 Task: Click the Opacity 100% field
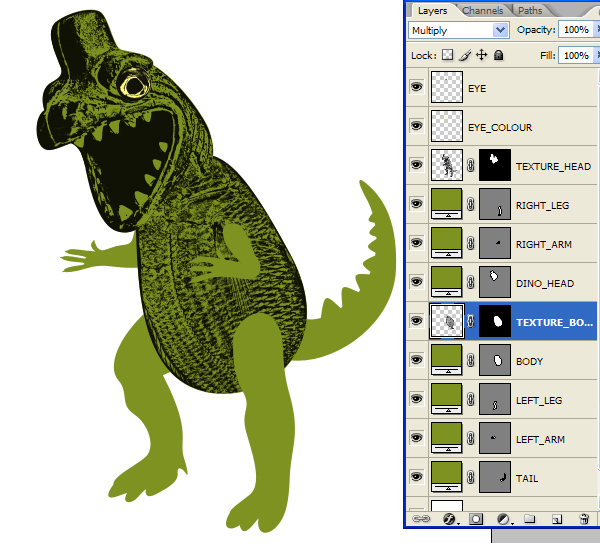576,29
